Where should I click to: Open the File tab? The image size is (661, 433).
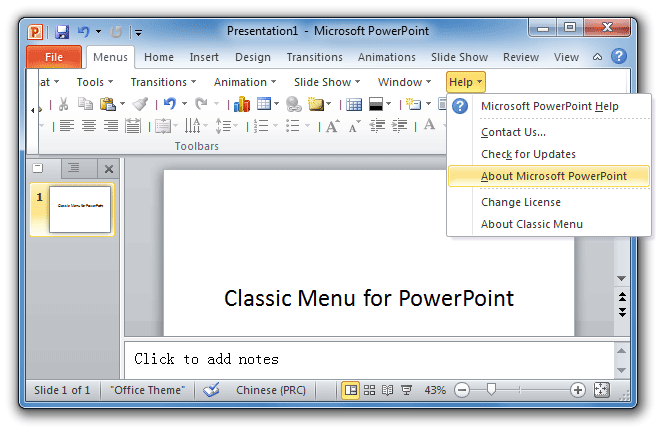pyautogui.click(x=54, y=57)
